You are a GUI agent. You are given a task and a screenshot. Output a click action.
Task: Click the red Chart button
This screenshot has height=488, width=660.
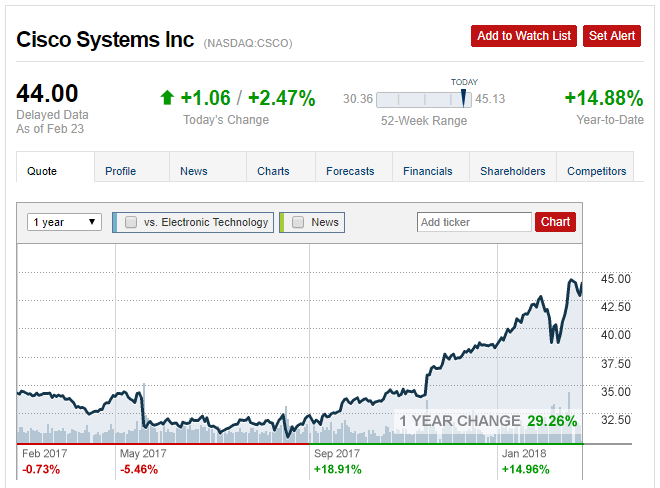(x=555, y=222)
